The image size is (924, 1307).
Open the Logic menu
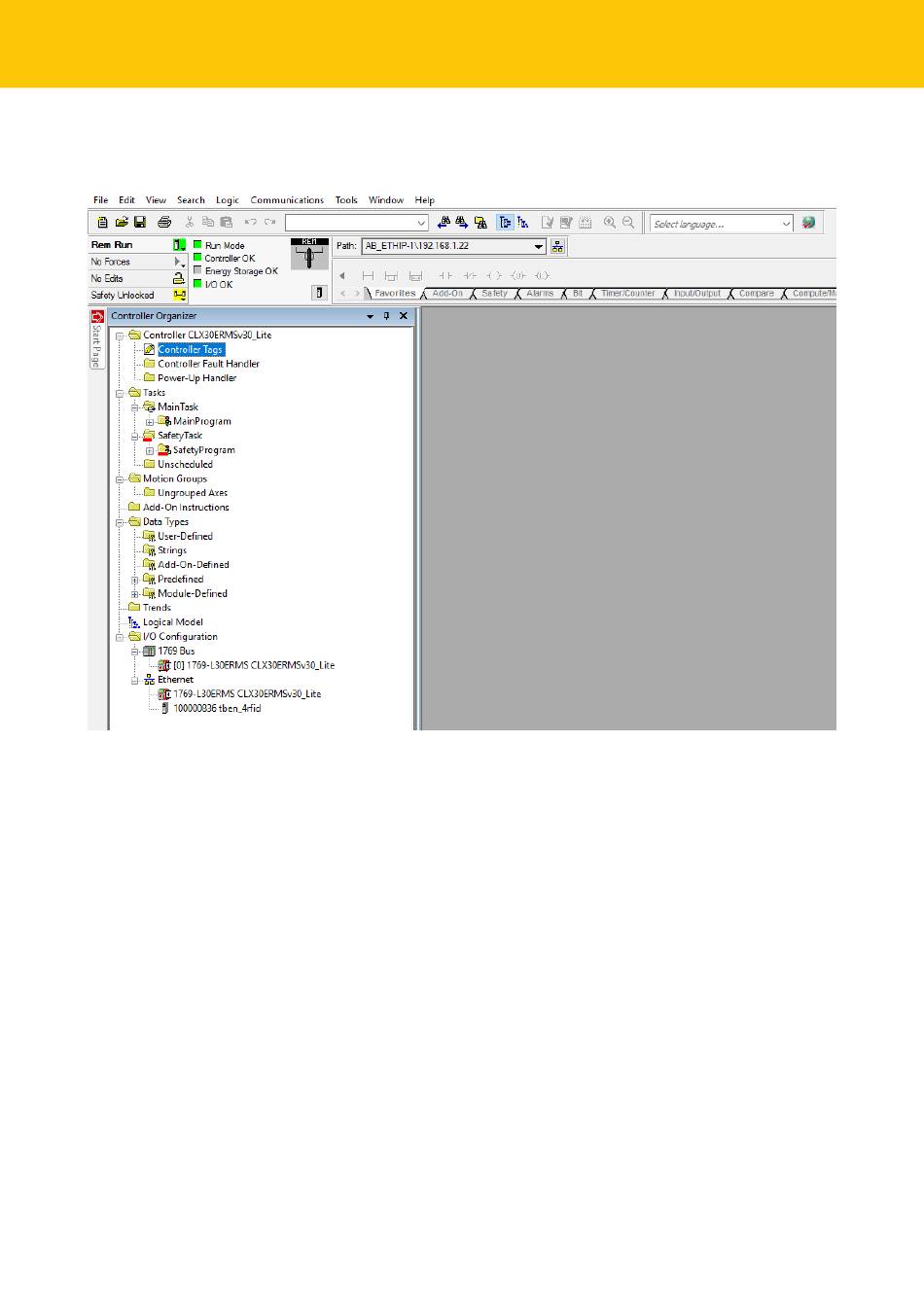click(228, 200)
